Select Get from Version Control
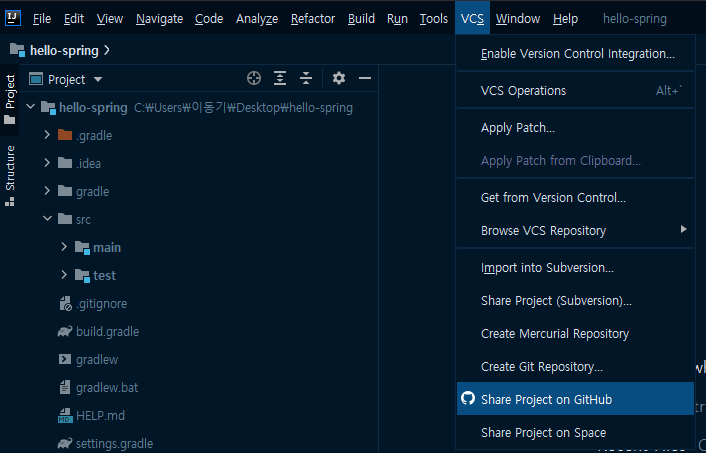706x453 pixels. pos(575,198)
